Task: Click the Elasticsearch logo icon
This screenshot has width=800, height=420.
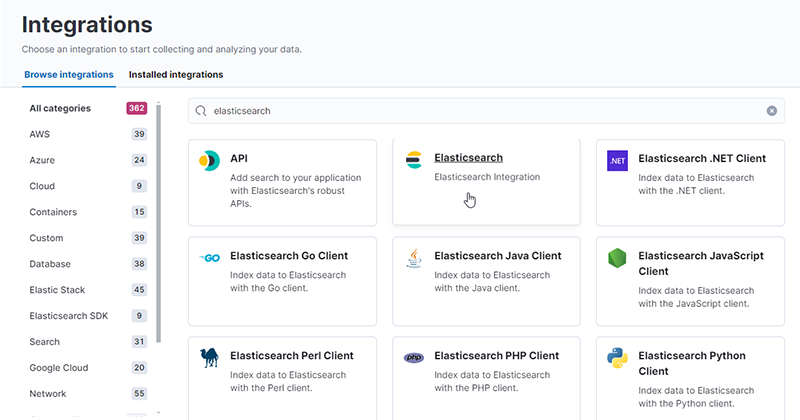Action: (x=413, y=160)
